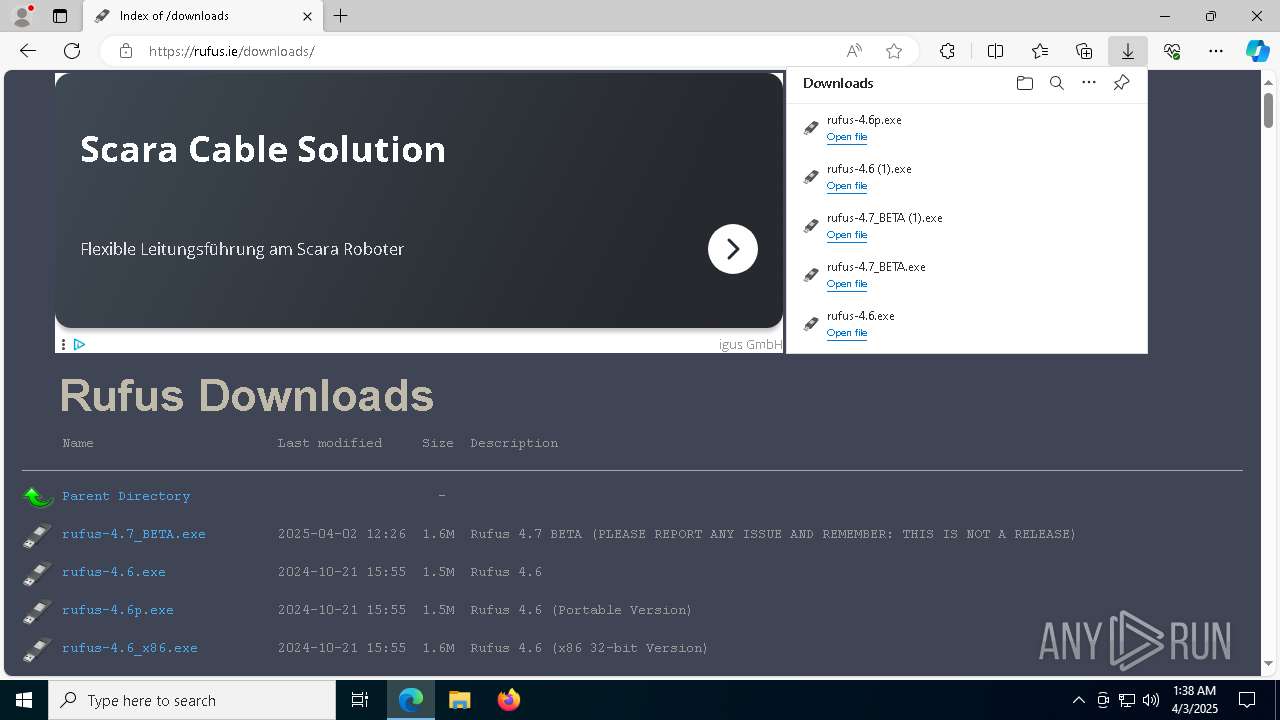Open file for rufus-4.7_BETA.exe download
This screenshot has height=720, width=1280.
point(847,284)
